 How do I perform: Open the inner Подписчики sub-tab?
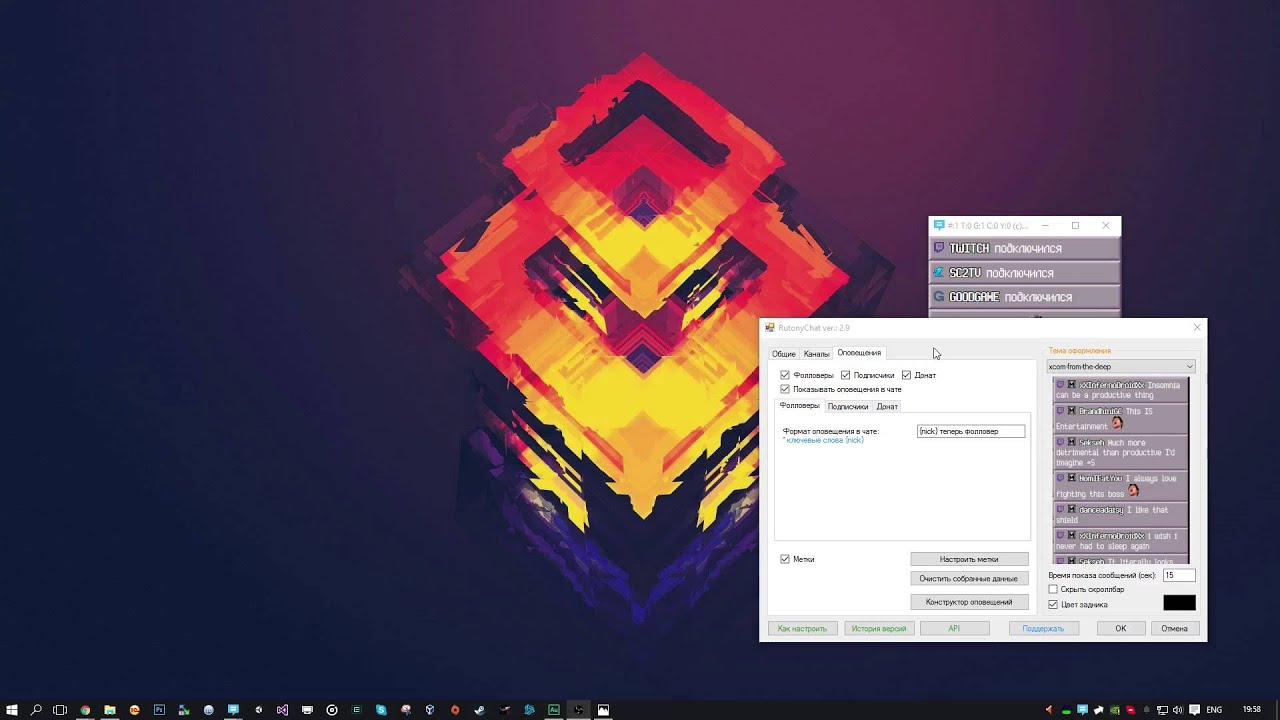point(848,407)
